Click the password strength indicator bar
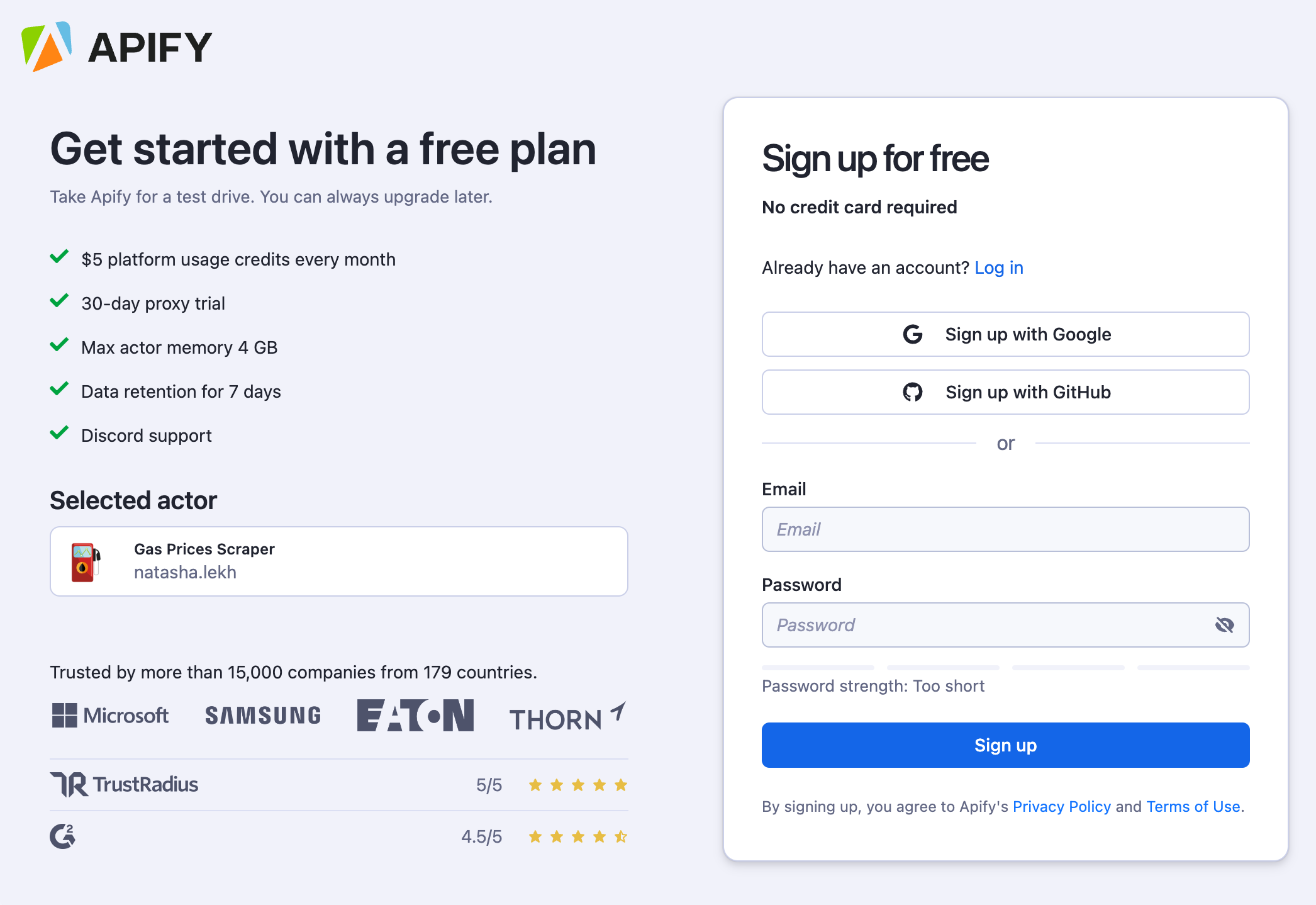 pos(818,668)
